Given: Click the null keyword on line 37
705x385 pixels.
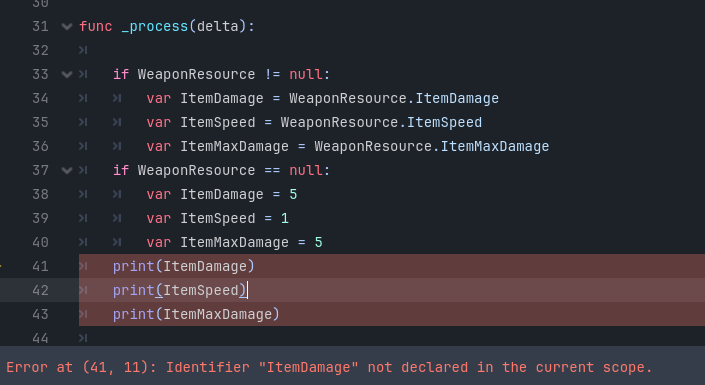Looking at the screenshot, I should [x=306, y=170].
